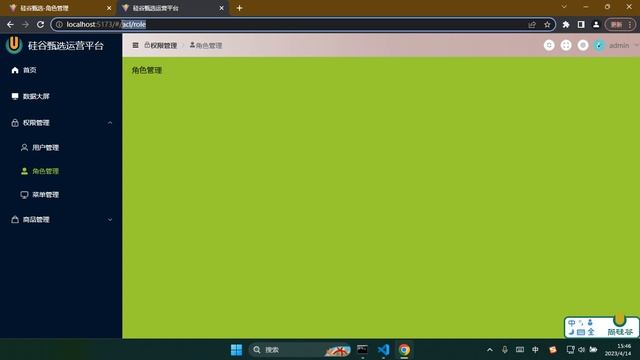Close the first browser tab
Image resolution: width=640 pixels, height=360 pixels.
pos(109,8)
